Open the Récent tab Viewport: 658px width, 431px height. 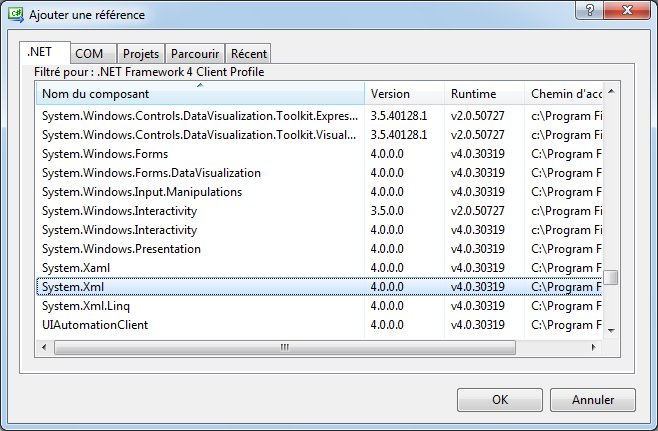pos(248,54)
